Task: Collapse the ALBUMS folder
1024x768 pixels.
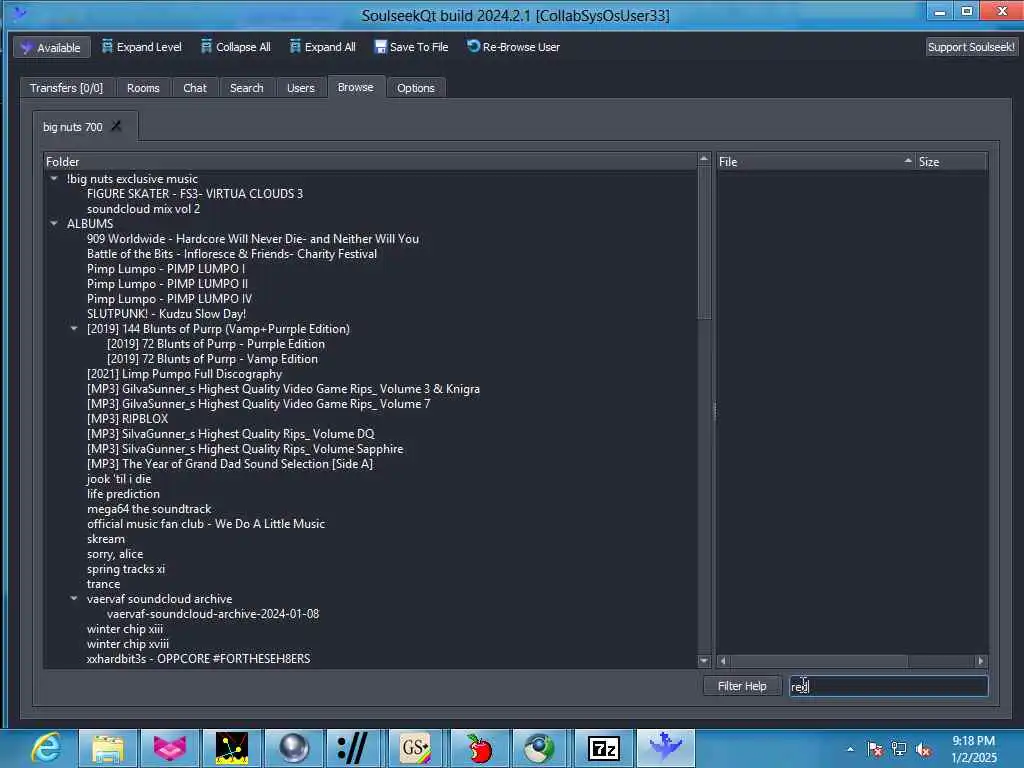Action: 54,223
